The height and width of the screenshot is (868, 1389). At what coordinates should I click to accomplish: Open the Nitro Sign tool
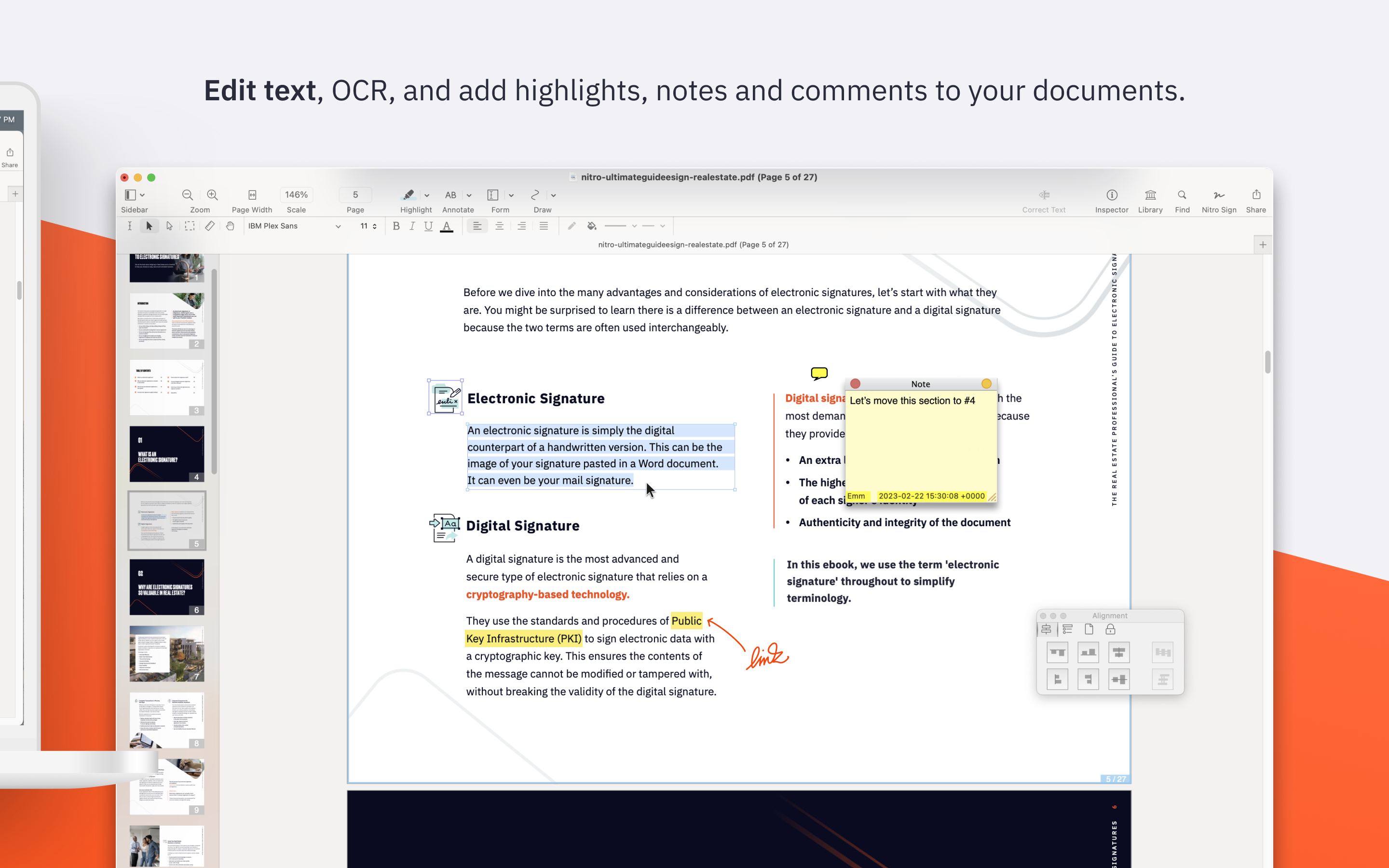(1219, 195)
